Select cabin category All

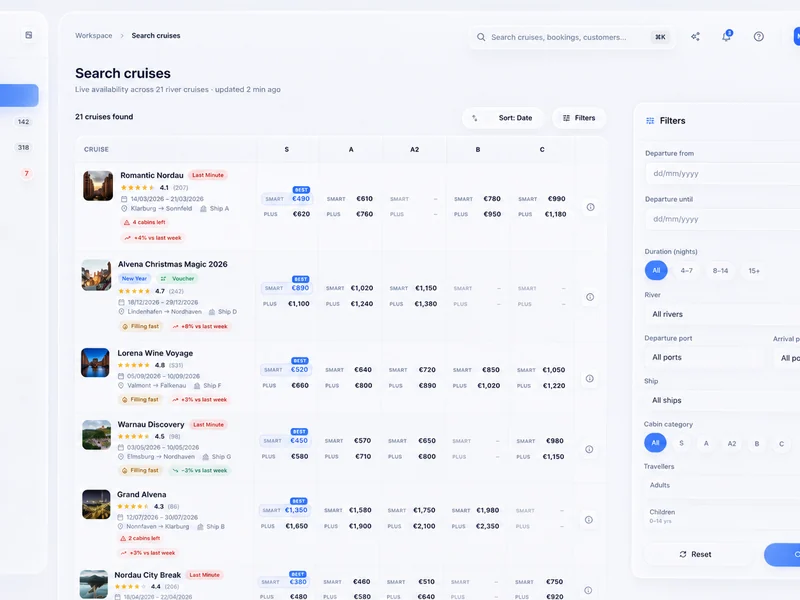click(655, 443)
